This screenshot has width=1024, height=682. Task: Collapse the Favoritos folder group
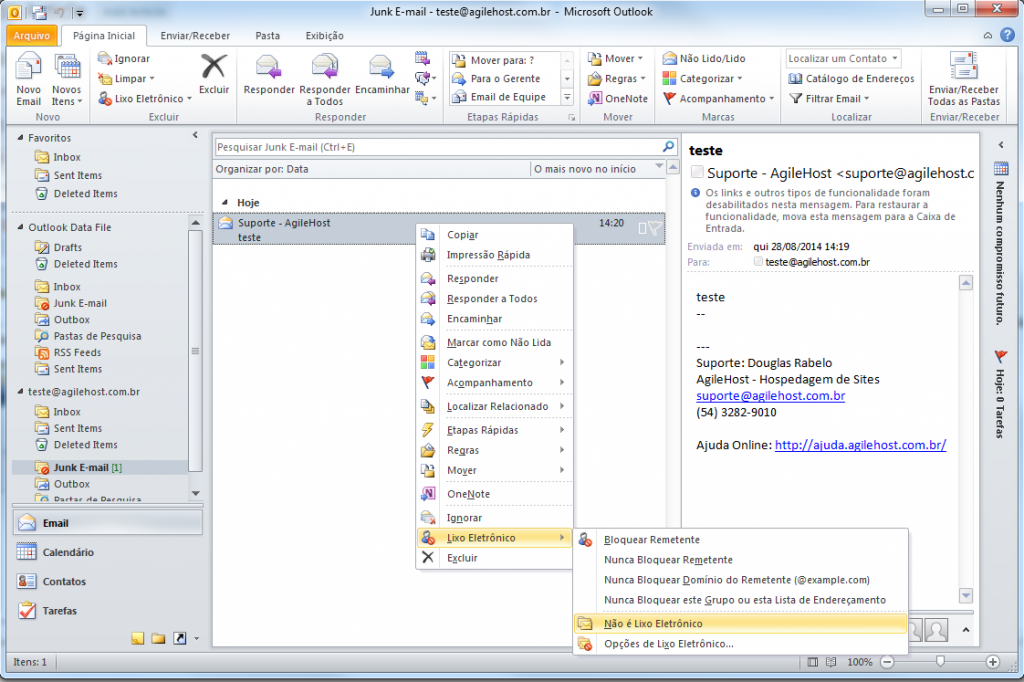click(20, 138)
